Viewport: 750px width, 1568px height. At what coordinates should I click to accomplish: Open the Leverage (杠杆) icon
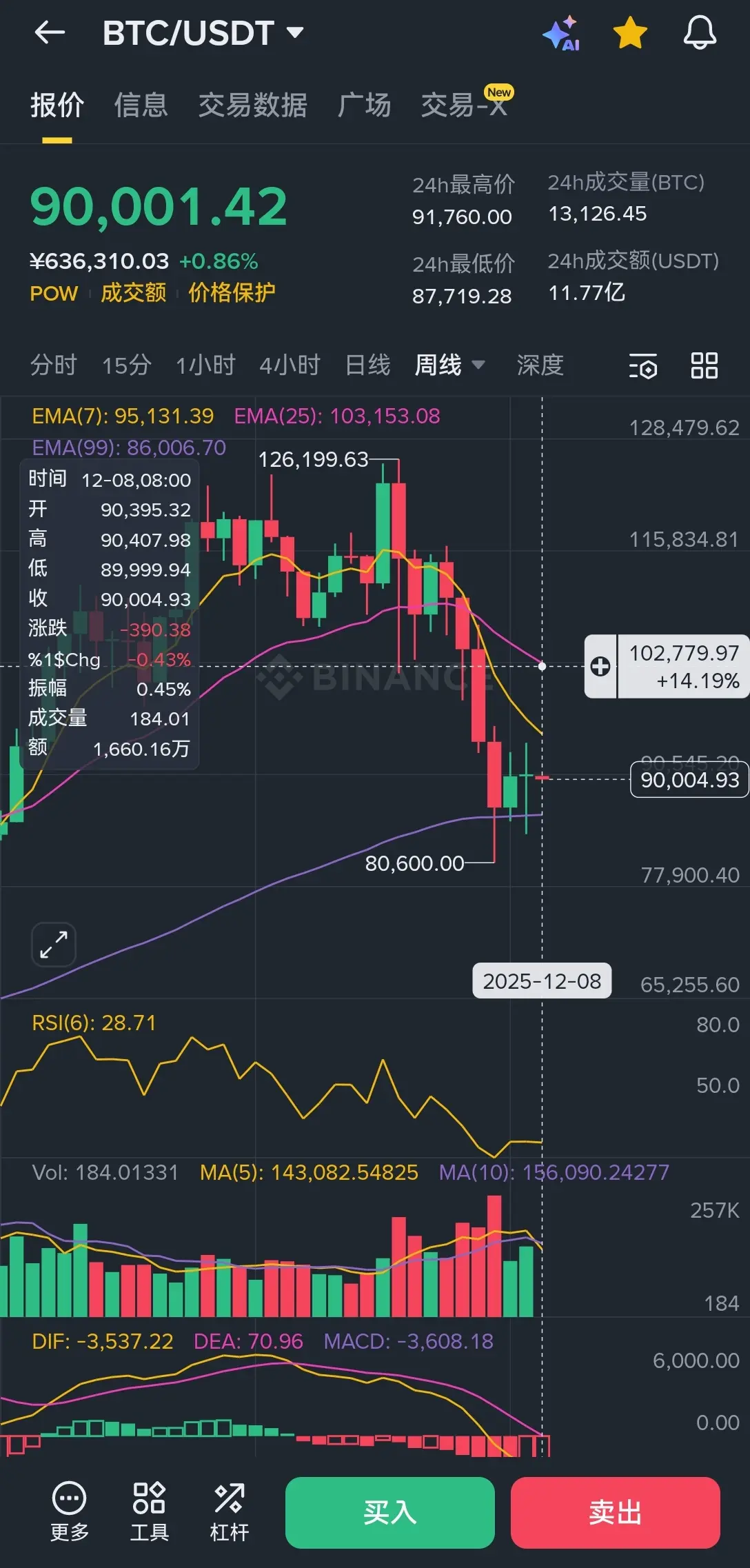pyautogui.click(x=229, y=1512)
